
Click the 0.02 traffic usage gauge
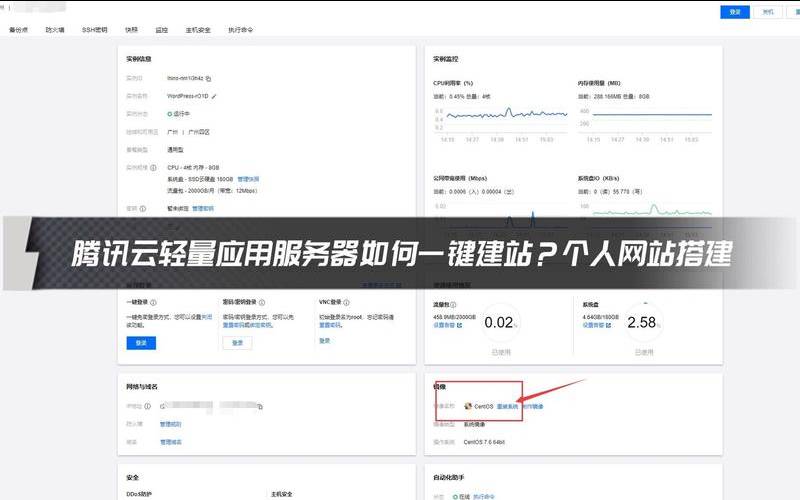coord(501,322)
